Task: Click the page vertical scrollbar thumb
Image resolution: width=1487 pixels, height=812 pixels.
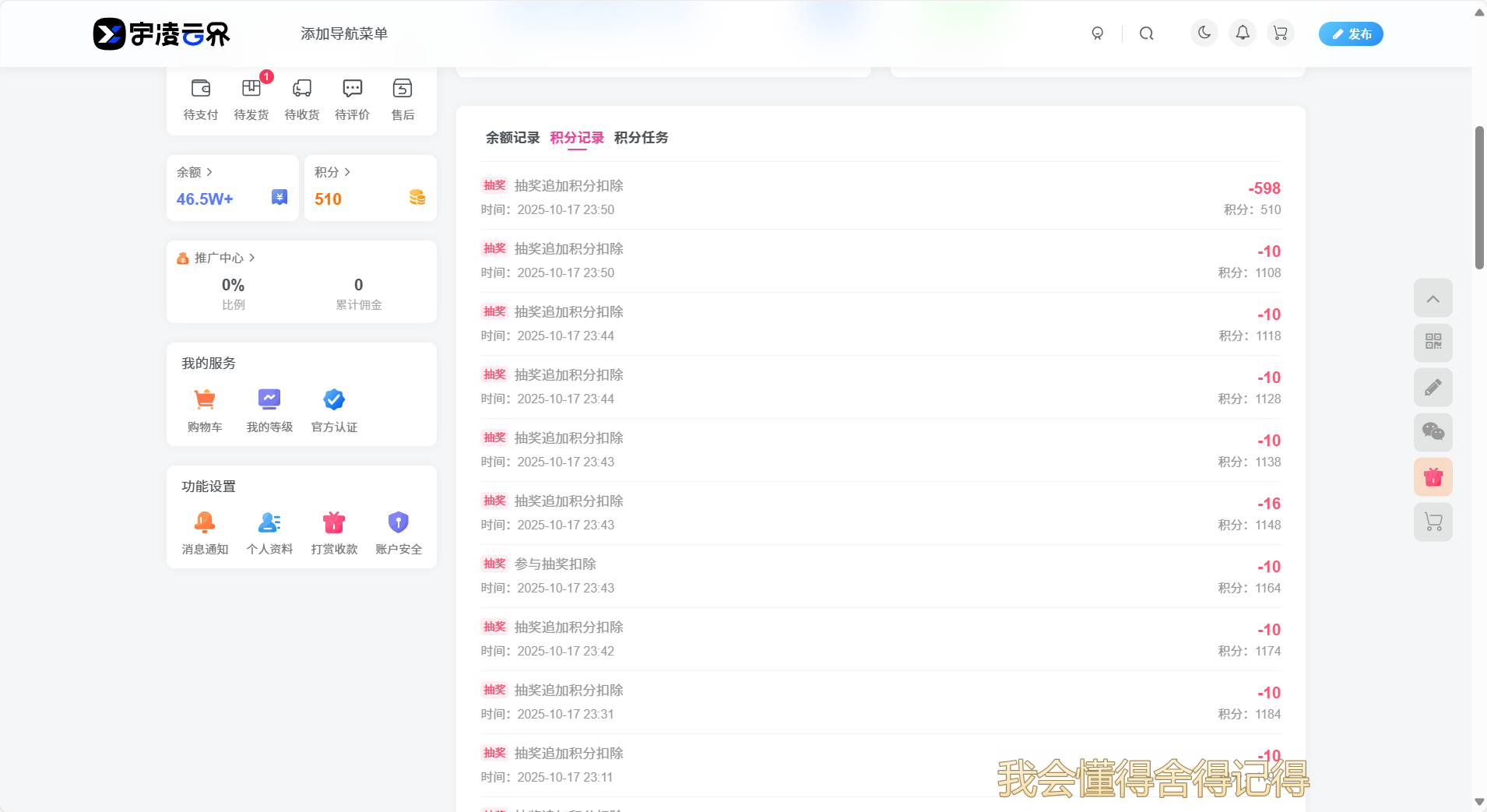Action: click(x=1479, y=197)
